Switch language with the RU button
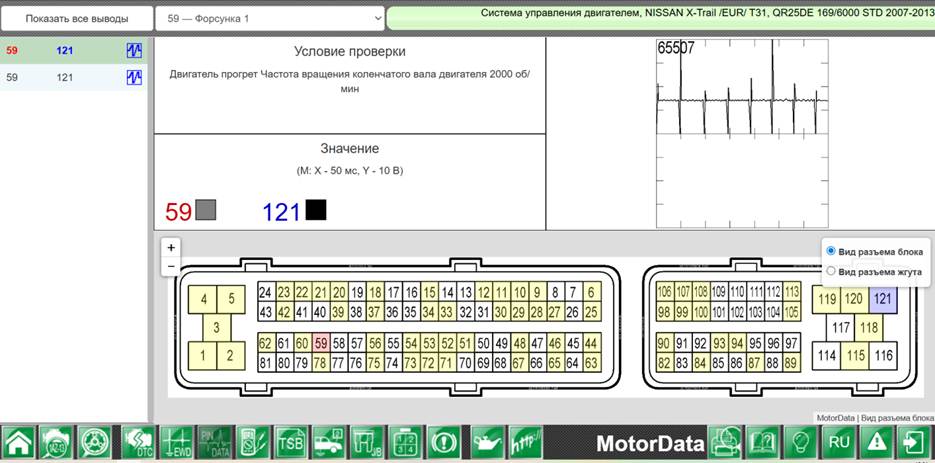 (x=837, y=443)
